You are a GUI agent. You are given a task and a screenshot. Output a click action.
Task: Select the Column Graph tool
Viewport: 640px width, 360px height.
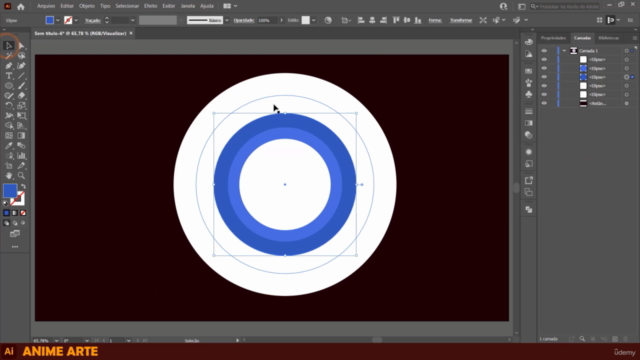(x=21, y=156)
